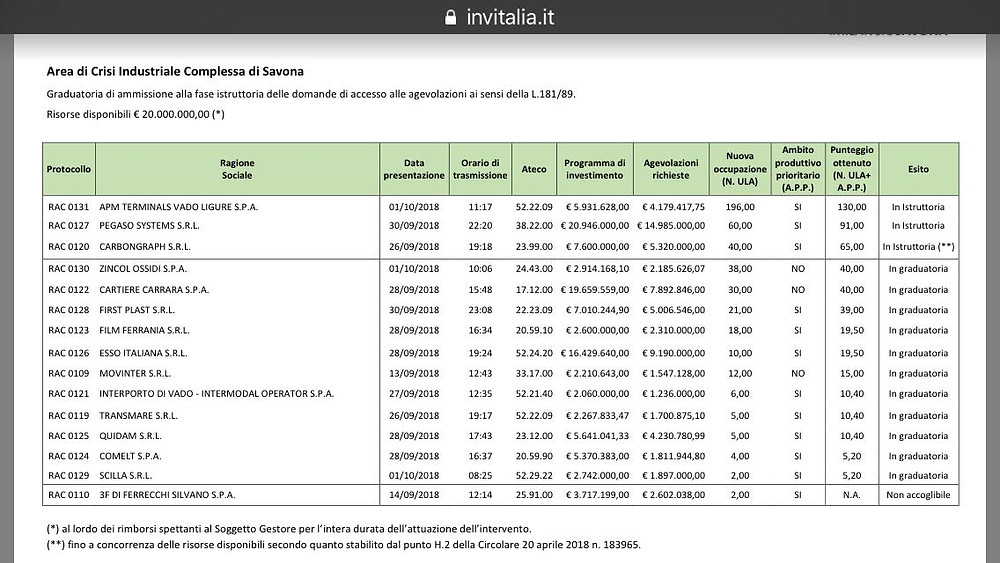Viewport: 1000px width, 563px height.
Task: Click 'Ambito produttivo prioritario (A.P.P.)' header
Action: [x=798, y=169]
